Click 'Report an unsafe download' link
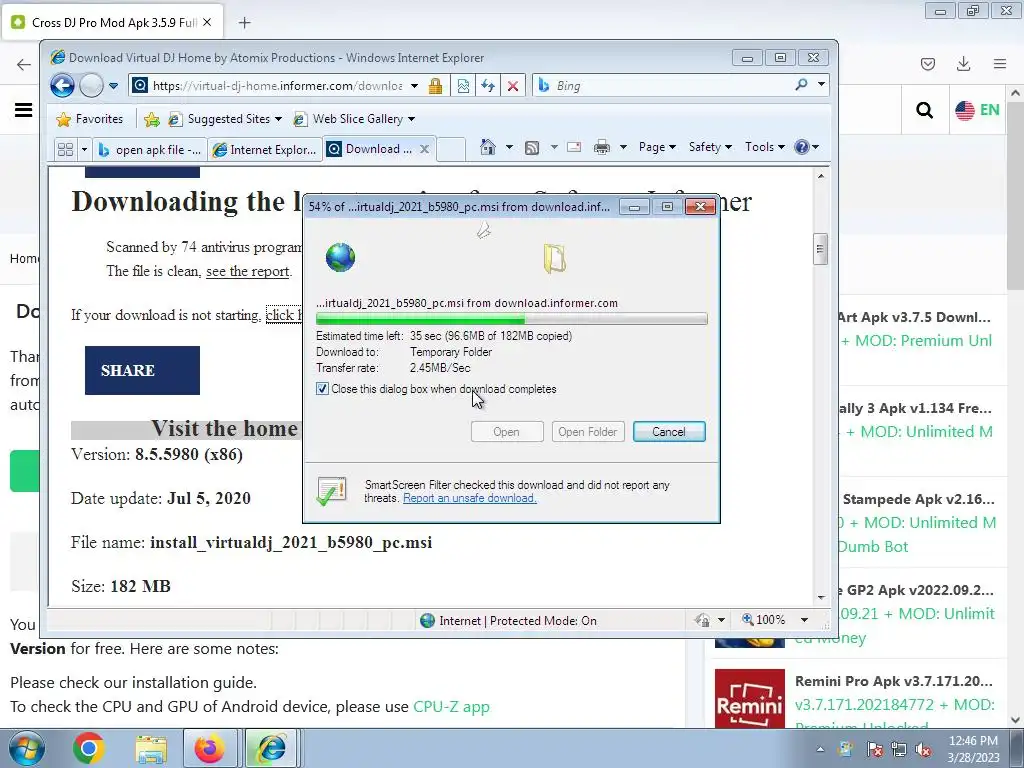1024x768 pixels. 470,498
